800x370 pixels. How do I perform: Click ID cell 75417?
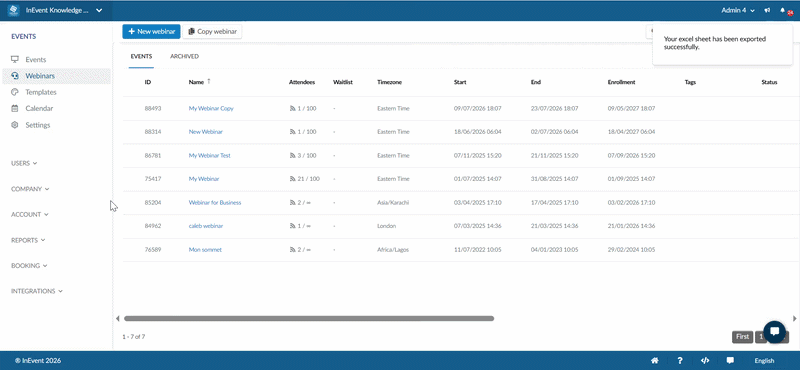153,179
